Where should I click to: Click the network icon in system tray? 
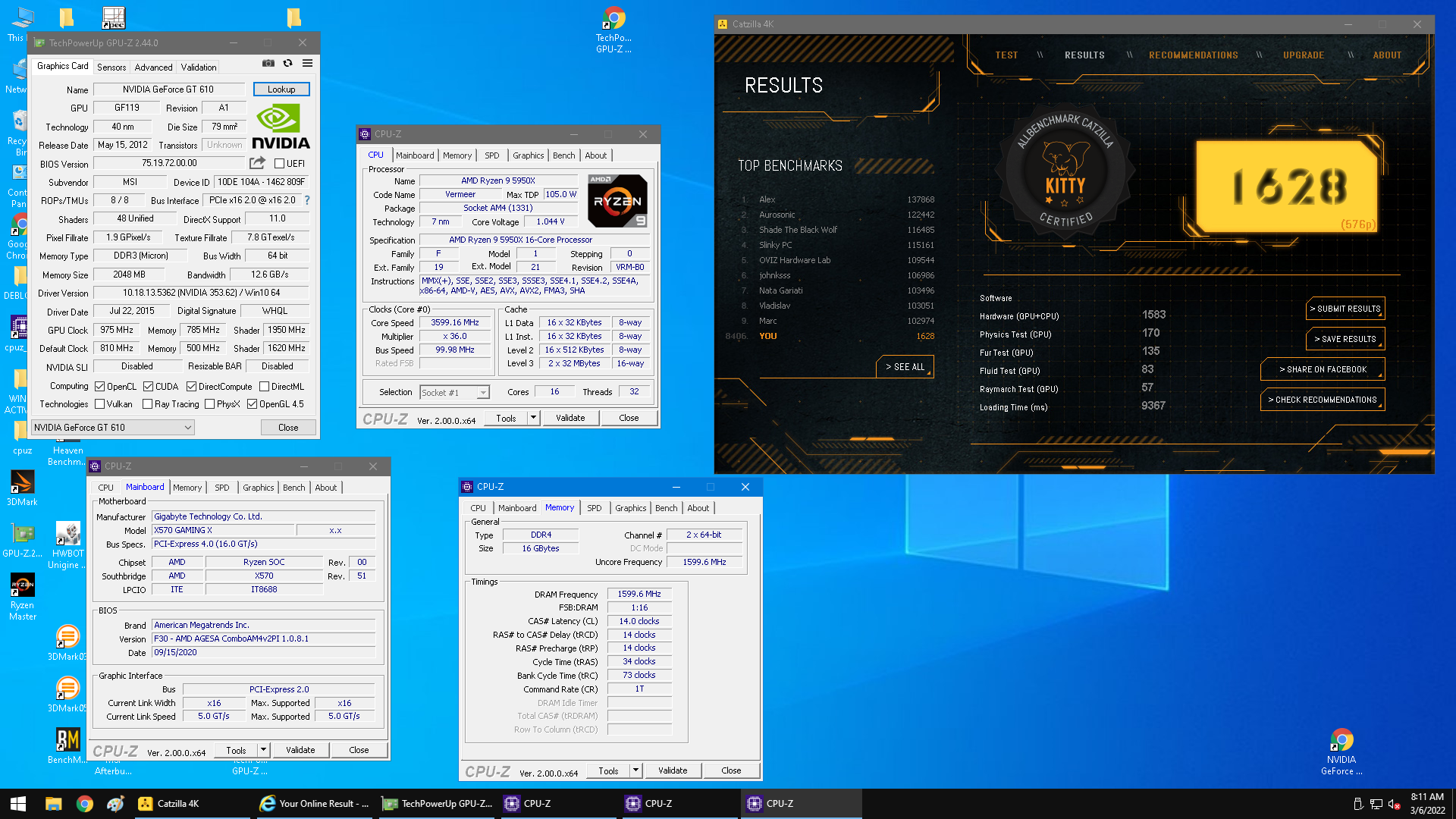(x=1376, y=804)
